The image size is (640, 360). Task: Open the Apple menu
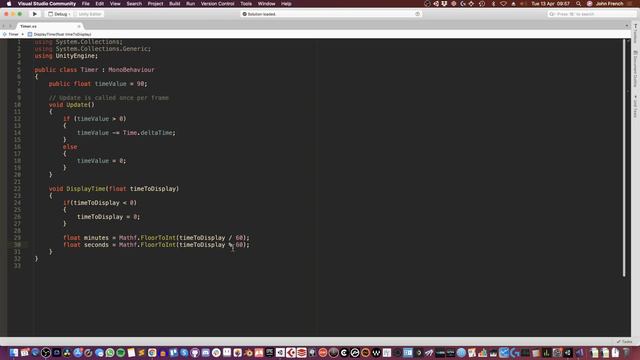pyautogui.click(x=9, y=4)
